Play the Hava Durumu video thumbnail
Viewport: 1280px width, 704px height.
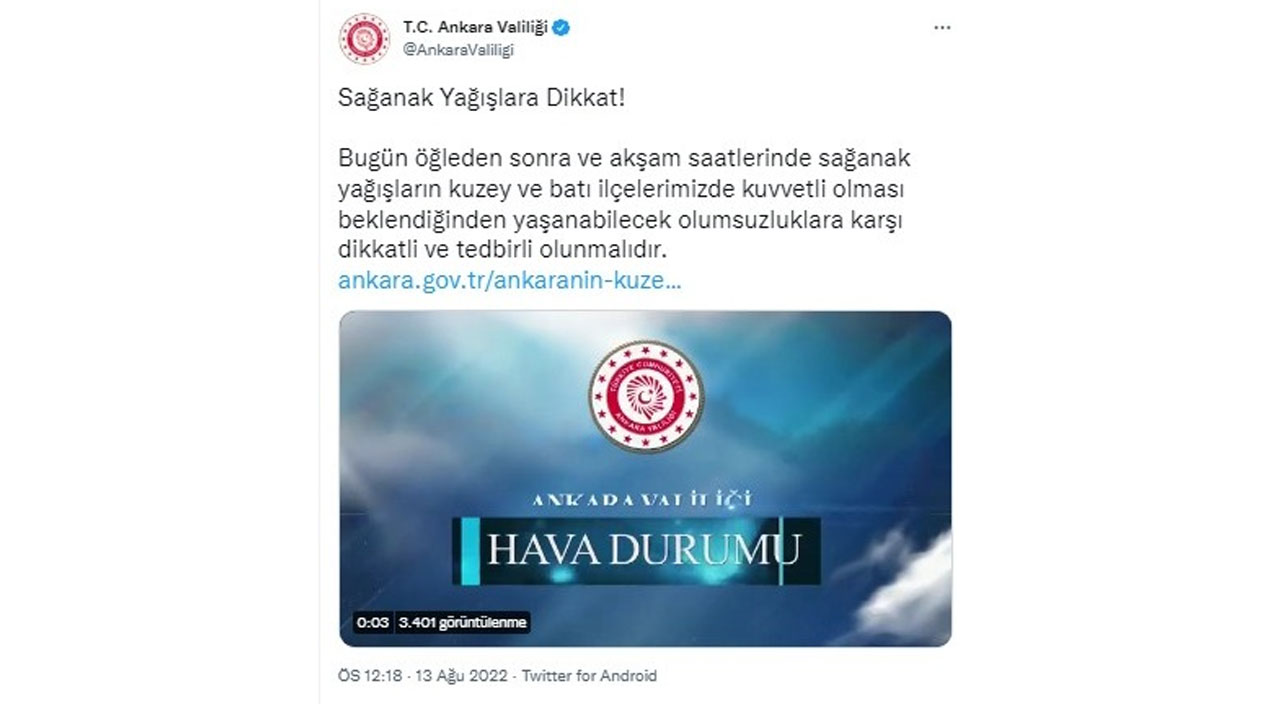click(645, 478)
